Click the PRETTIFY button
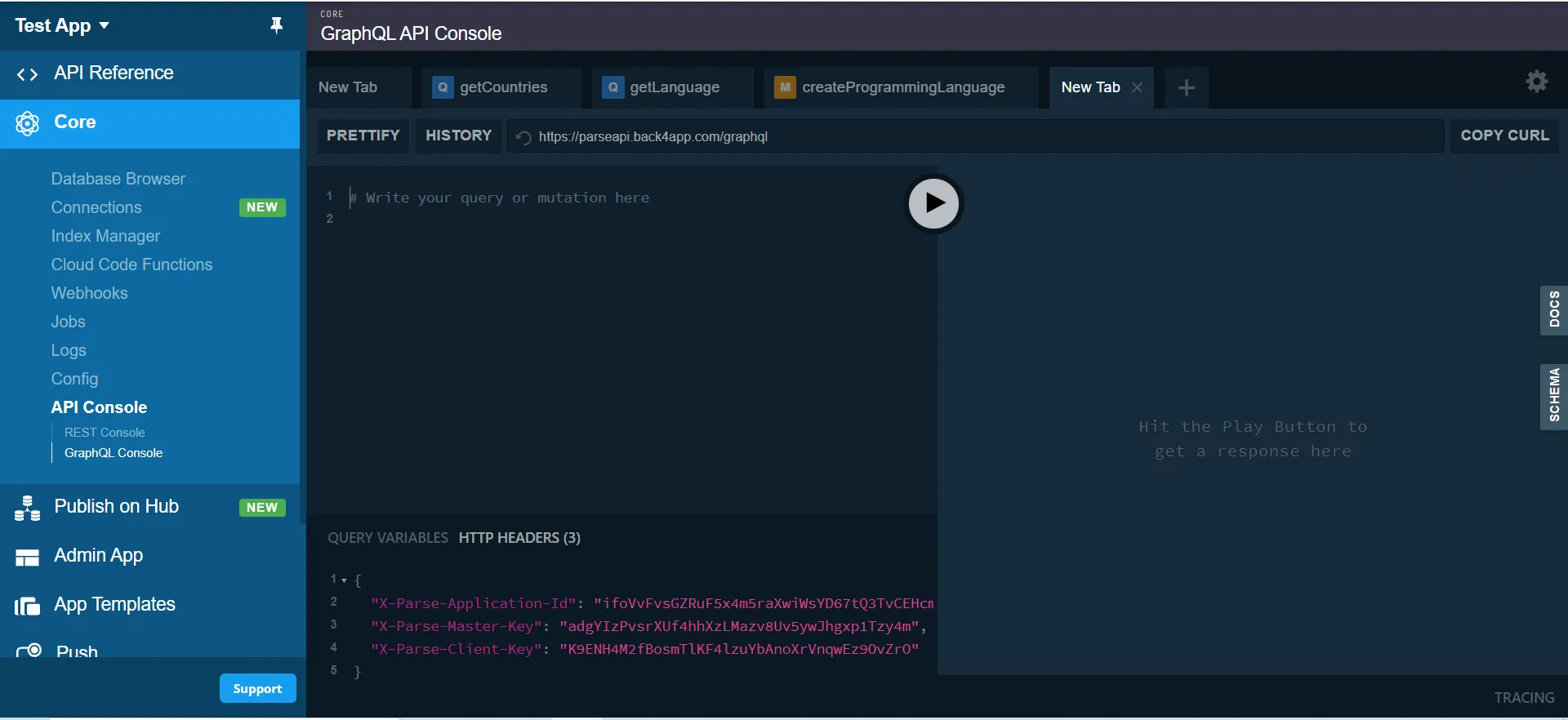Viewport: 1568px width, 720px height. pyautogui.click(x=363, y=136)
